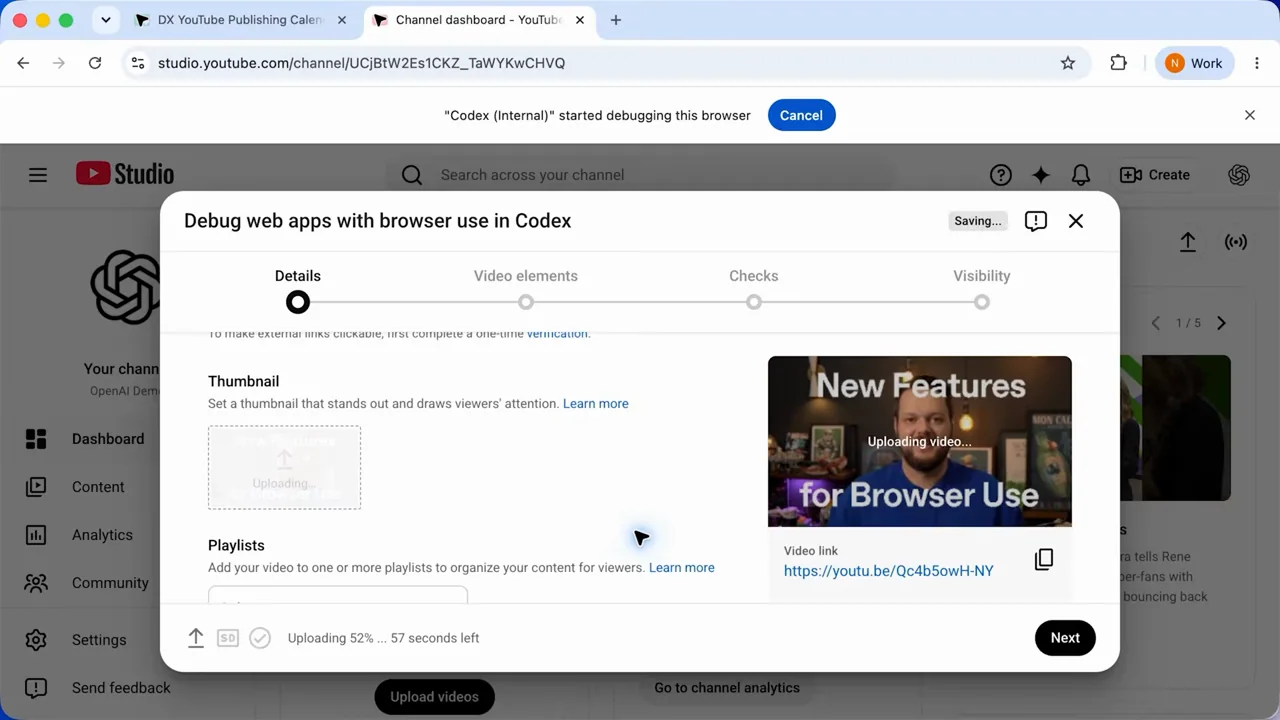This screenshot has width=1280, height=720.
Task: Open the browser extensions puzzle icon
Action: pos(1119,63)
